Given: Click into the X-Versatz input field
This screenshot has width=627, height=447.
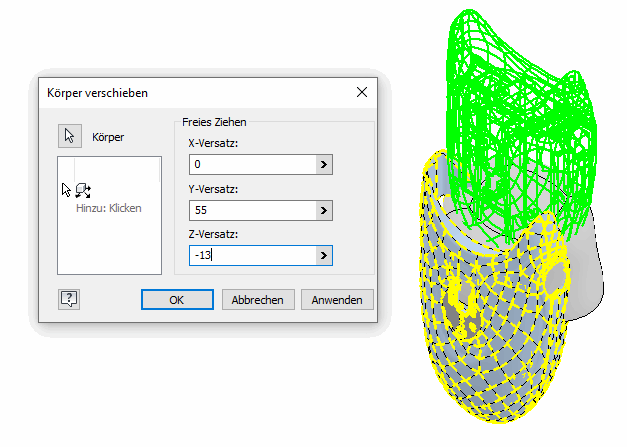Looking at the screenshot, I should [x=250, y=165].
